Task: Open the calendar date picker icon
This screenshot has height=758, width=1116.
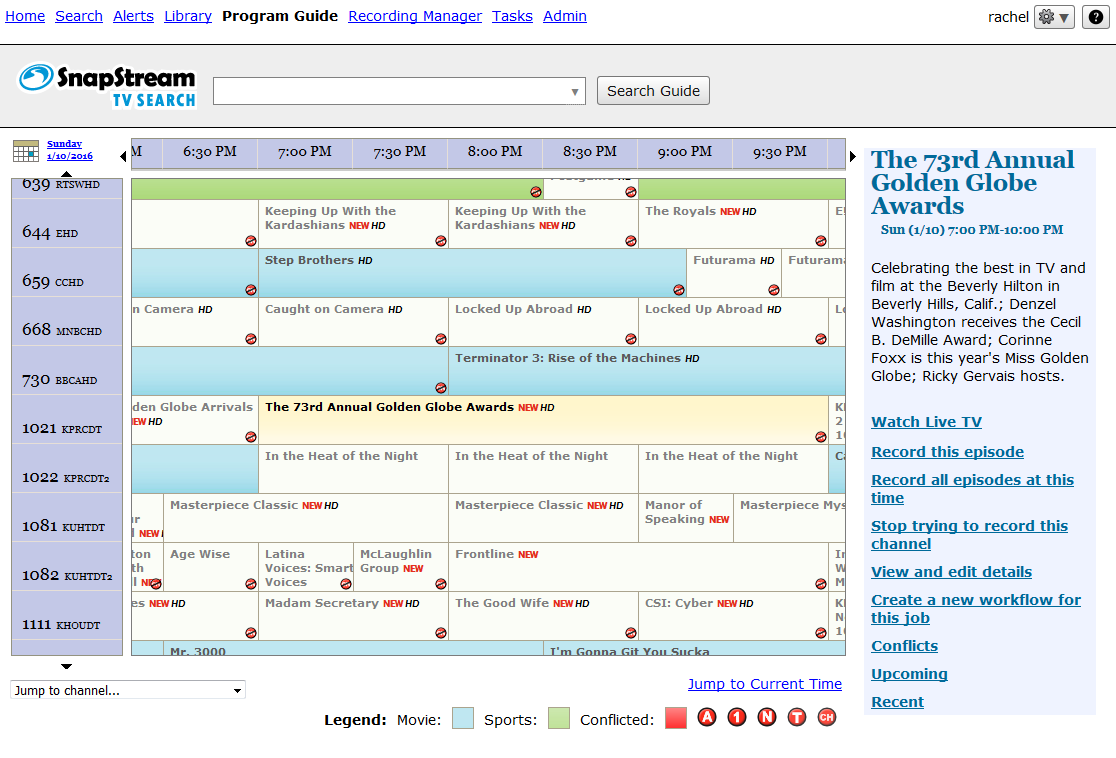Action: [x=25, y=151]
